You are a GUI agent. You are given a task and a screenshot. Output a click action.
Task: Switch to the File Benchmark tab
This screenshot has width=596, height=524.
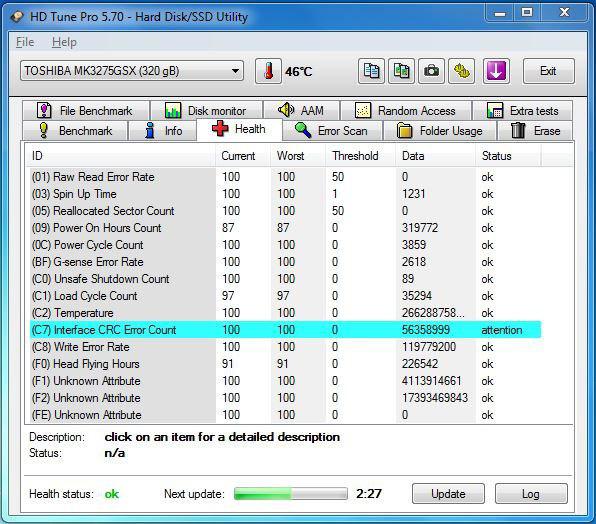86,111
